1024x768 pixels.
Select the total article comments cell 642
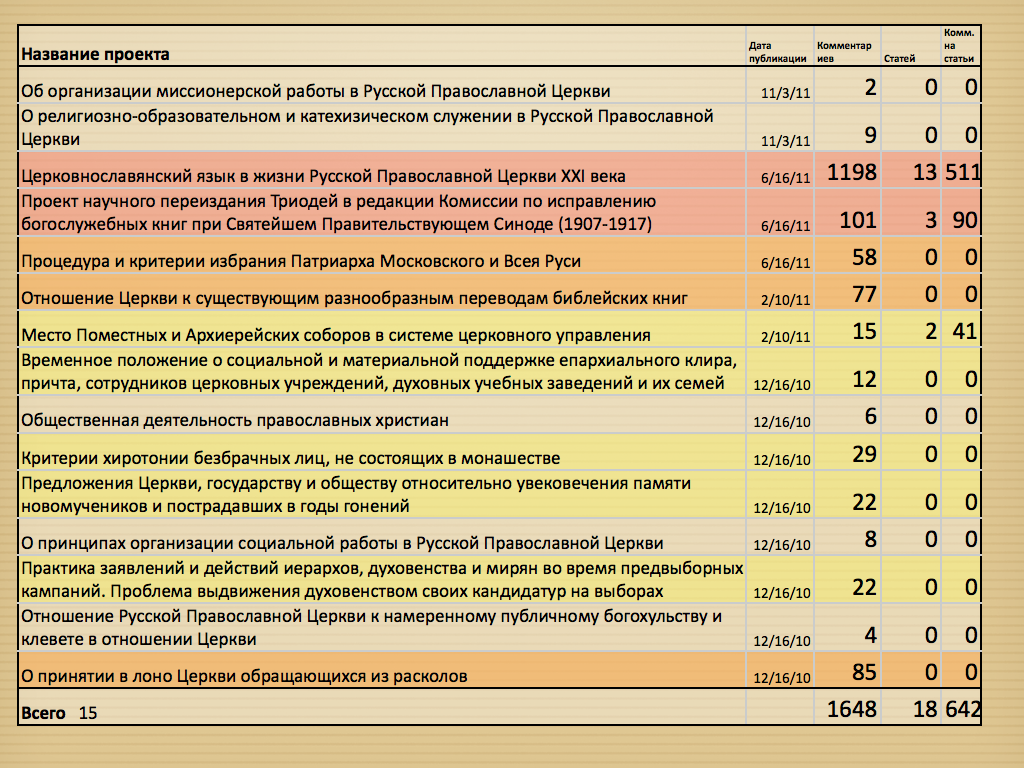point(961,710)
